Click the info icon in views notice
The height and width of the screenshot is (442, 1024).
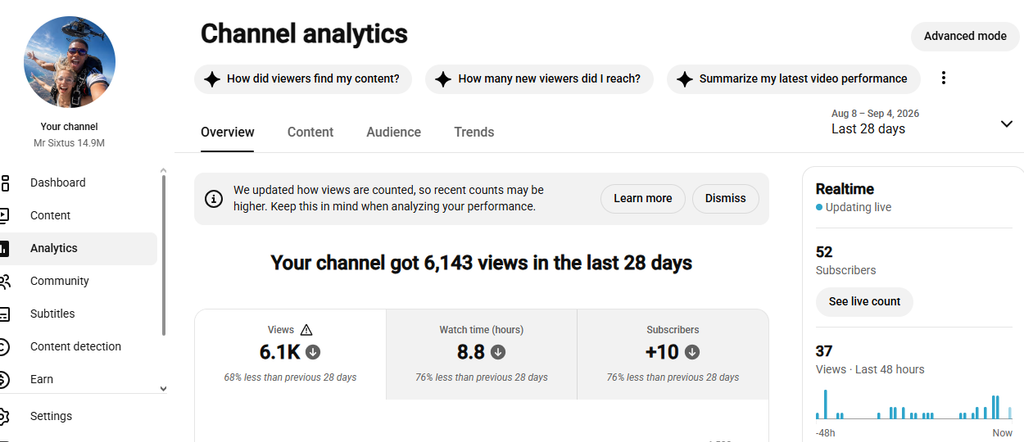pyautogui.click(x=214, y=199)
